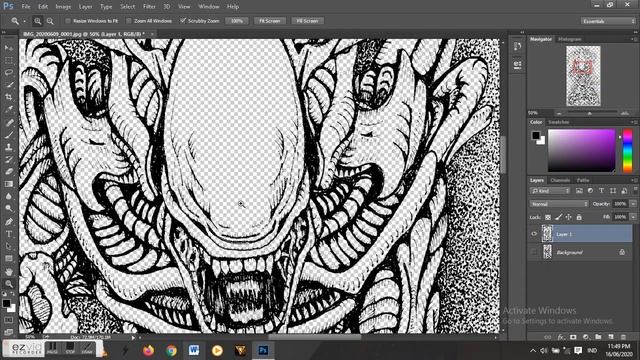Viewport: 640px width, 360px height.
Task: Click the Fill Screen button
Action: pos(307,21)
